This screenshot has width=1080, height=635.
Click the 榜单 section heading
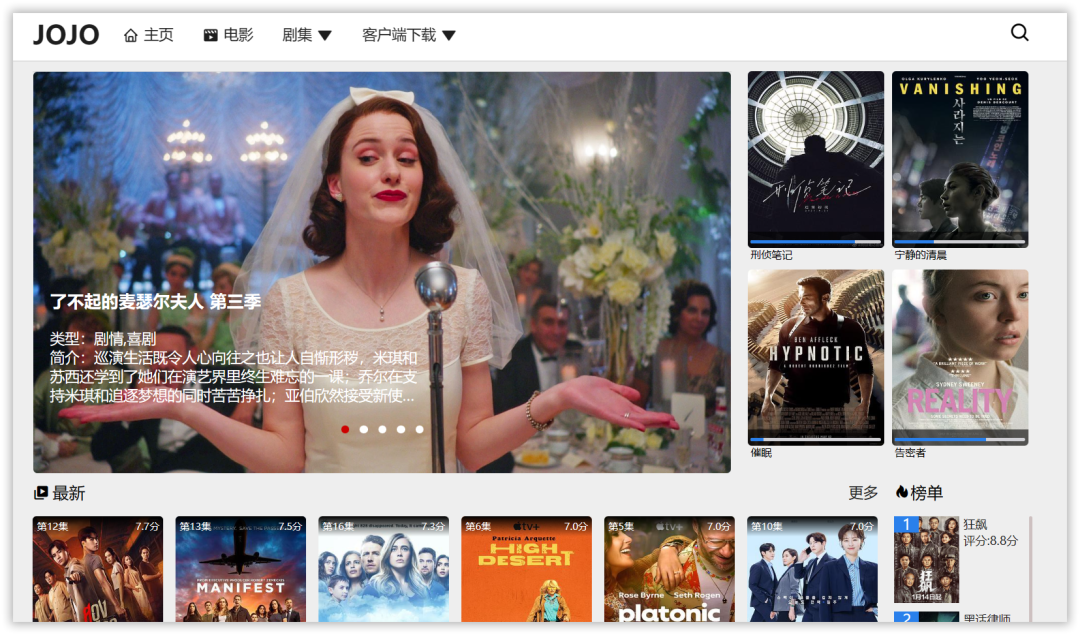926,493
